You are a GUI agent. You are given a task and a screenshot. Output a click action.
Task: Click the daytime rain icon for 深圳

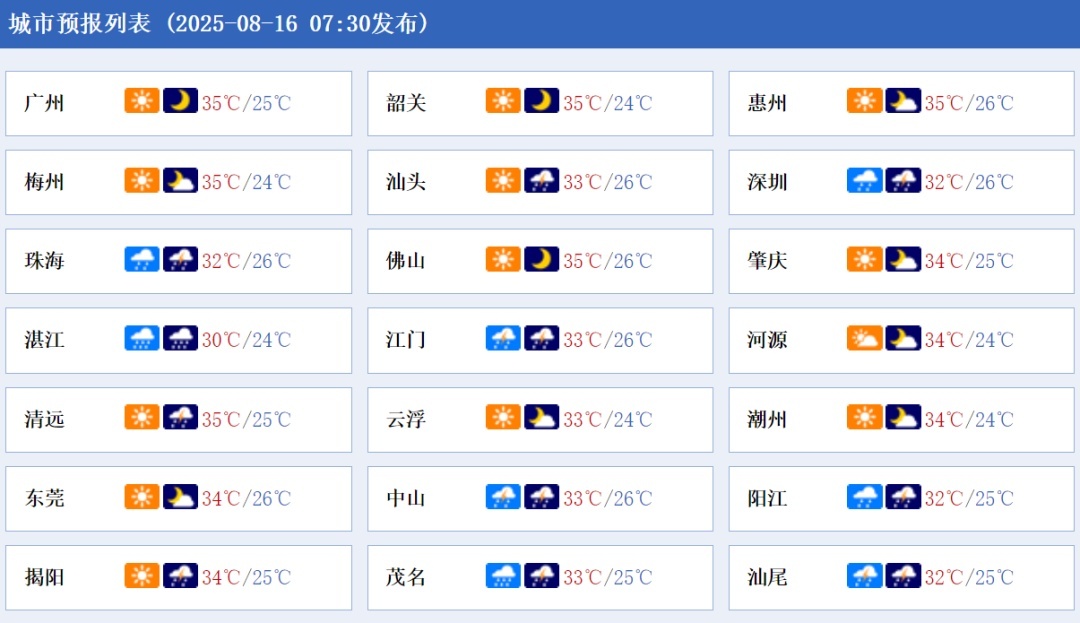tap(865, 180)
